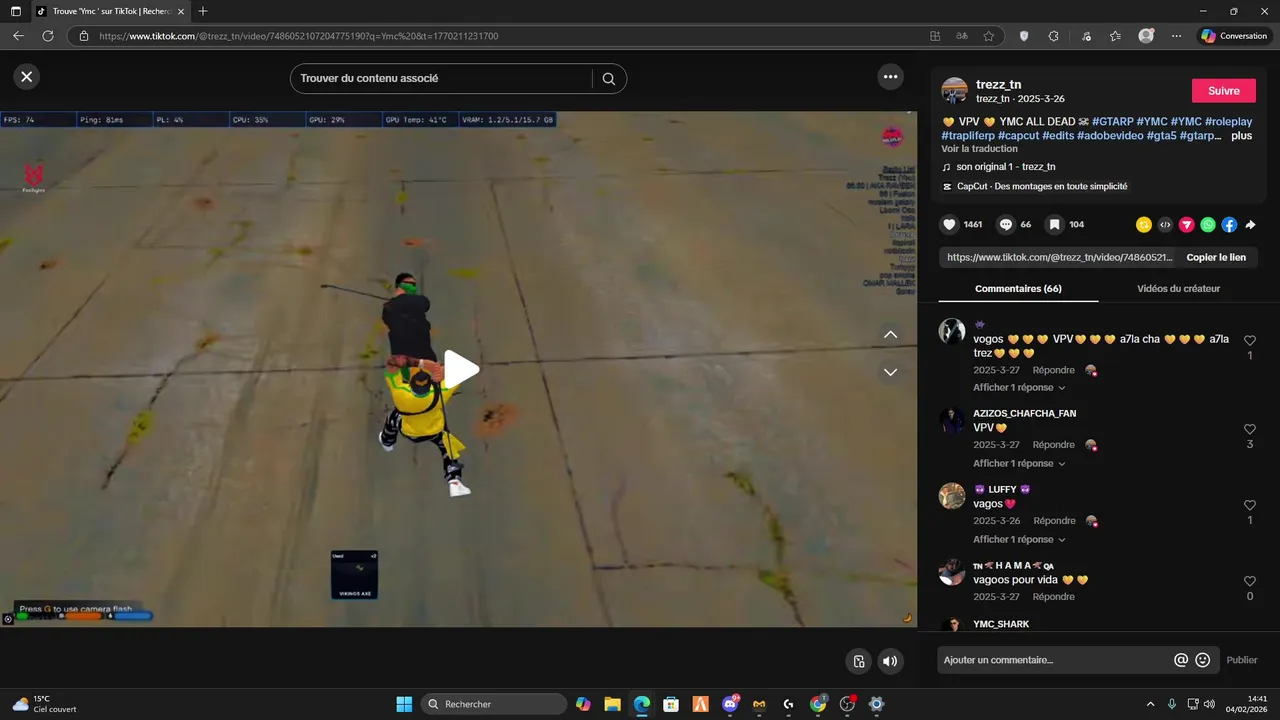Focus the Trouver du contenu associé search
1280x720 pixels.
pyautogui.click(x=440, y=78)
